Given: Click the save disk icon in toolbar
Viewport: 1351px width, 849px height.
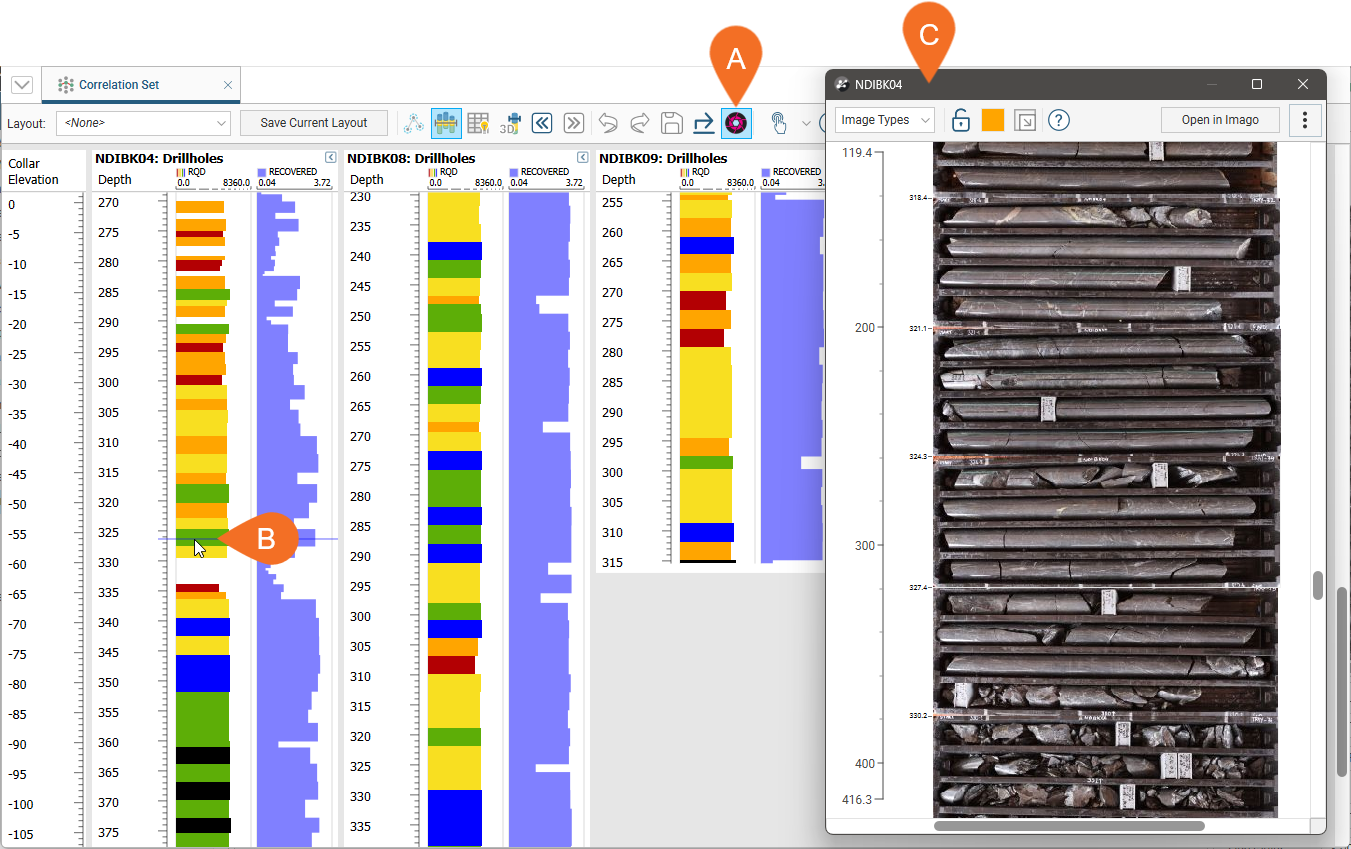Looking at the screenshot, I should [672, 123].
